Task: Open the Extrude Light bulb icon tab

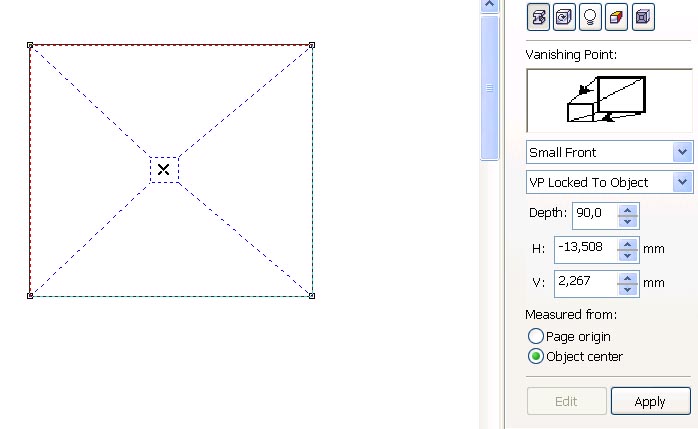Action: pos(590,17)
